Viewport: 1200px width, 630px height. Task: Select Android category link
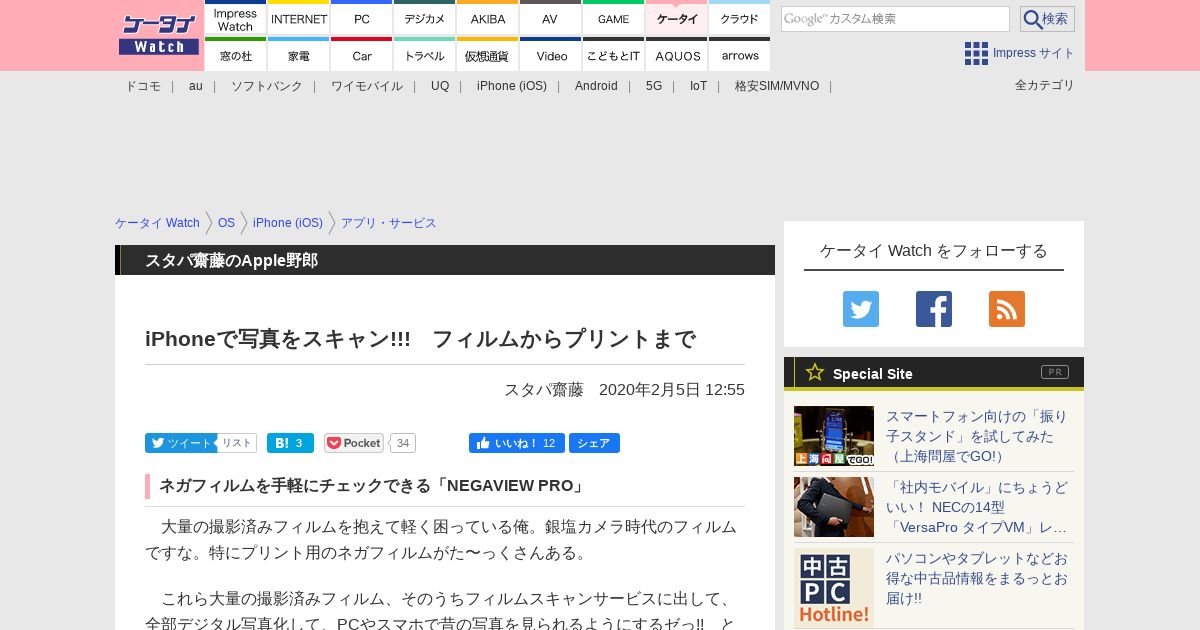596,86
